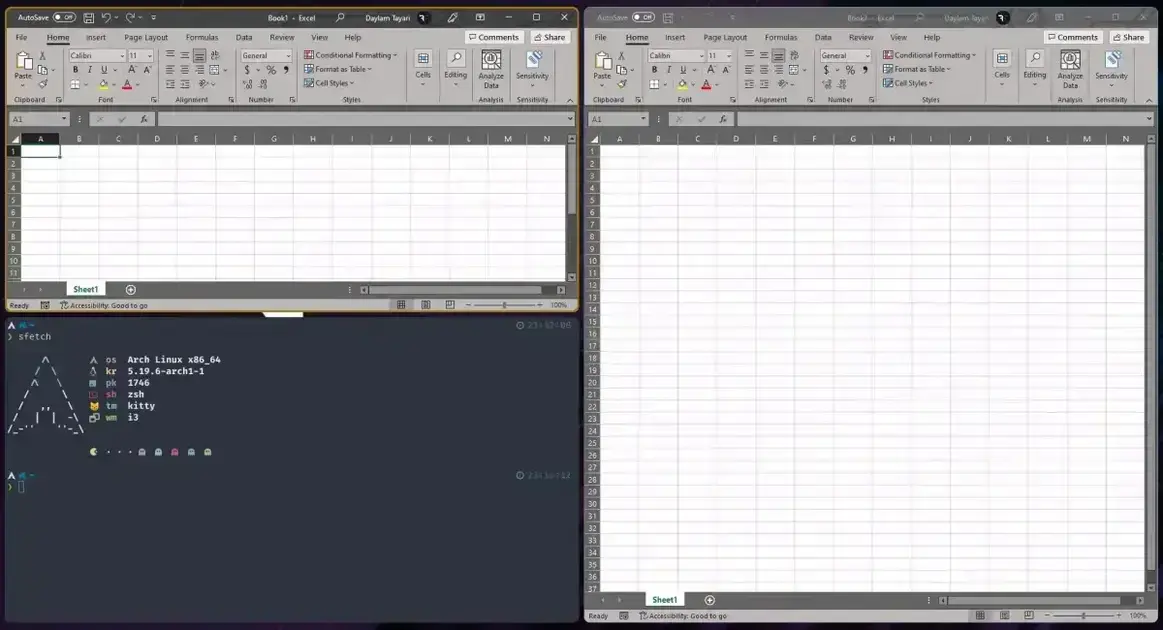The height and width of the screenshot is (630, 1163).
Task: Click Bold icon in left Excel window
Action: (x=75, y=70)
